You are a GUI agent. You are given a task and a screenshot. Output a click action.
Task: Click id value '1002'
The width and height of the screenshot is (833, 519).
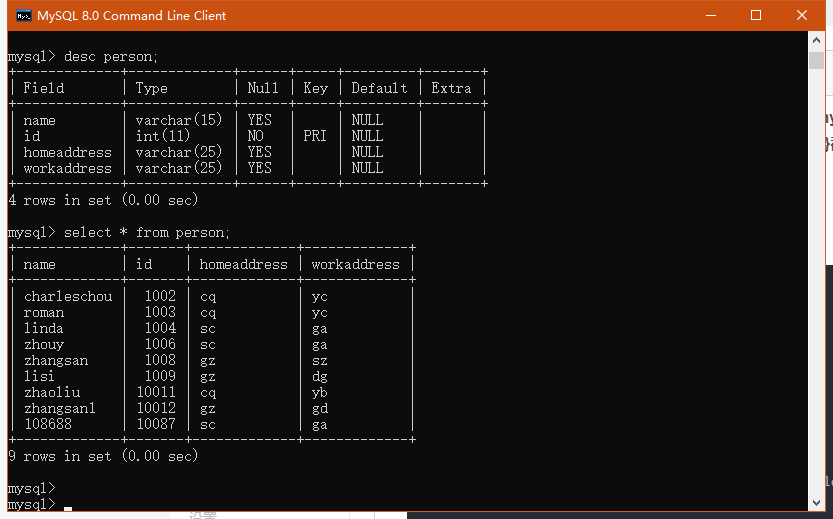160,296
